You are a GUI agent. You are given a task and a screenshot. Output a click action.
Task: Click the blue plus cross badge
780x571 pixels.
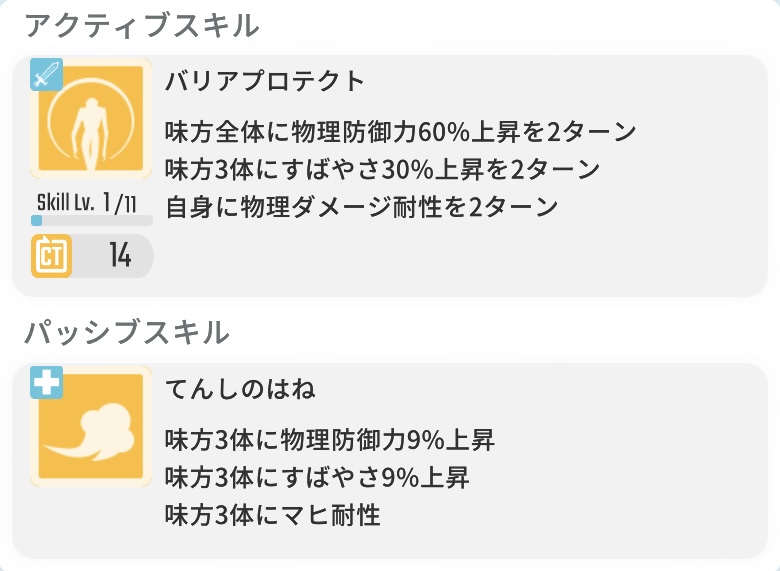[x=46, y=382]
